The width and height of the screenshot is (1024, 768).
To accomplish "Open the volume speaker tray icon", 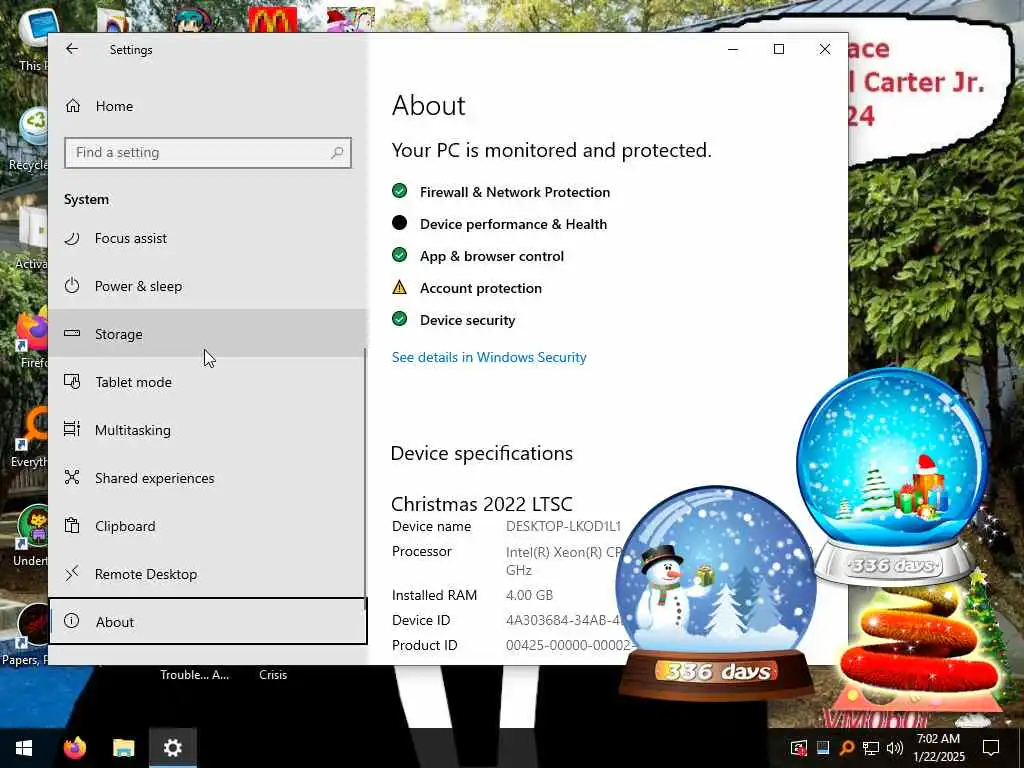I will coord(895,748).
